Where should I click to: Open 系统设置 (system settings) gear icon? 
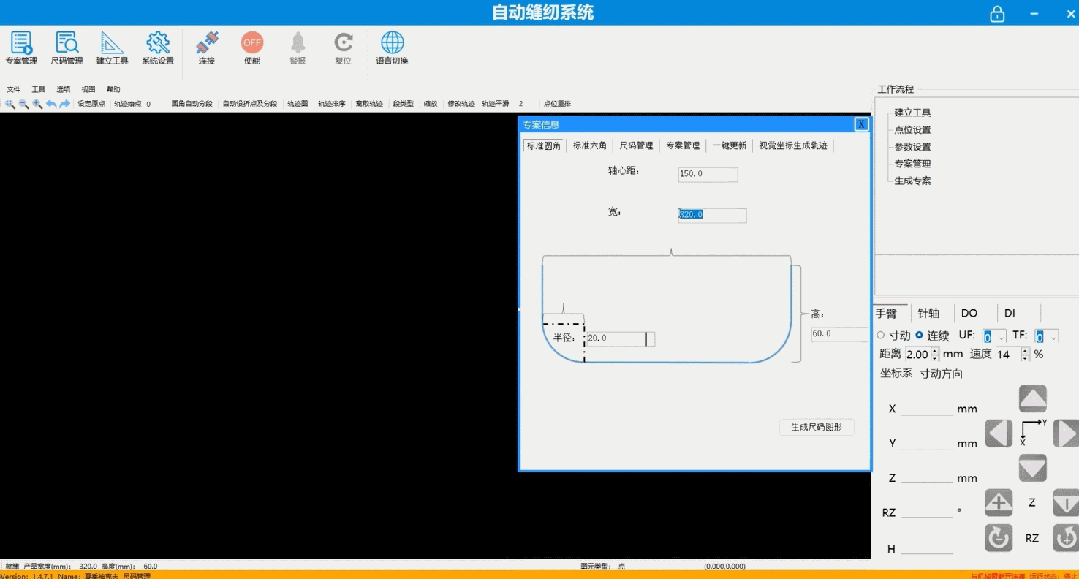point(158,47)
